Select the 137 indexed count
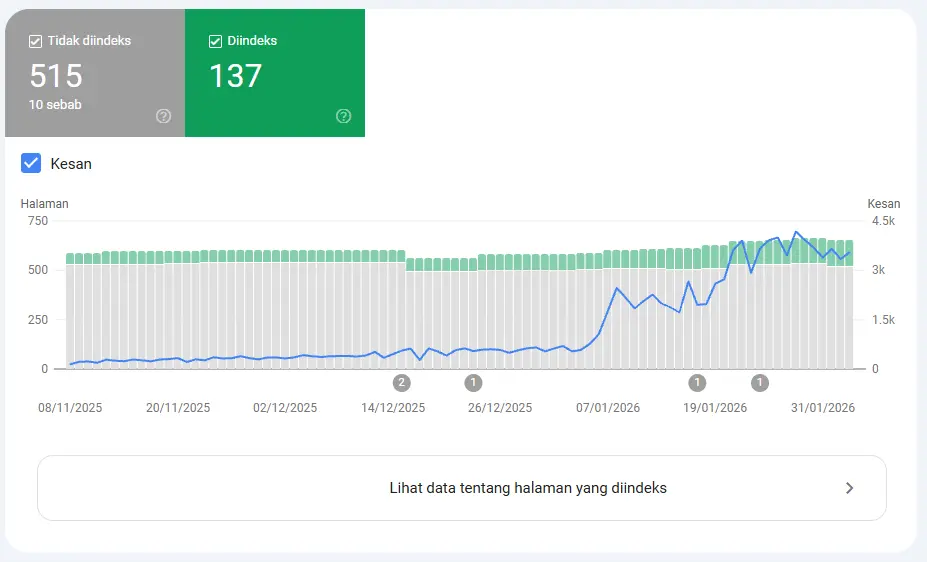This screenshot has height=562, width=927. click(x=235, y=76)
